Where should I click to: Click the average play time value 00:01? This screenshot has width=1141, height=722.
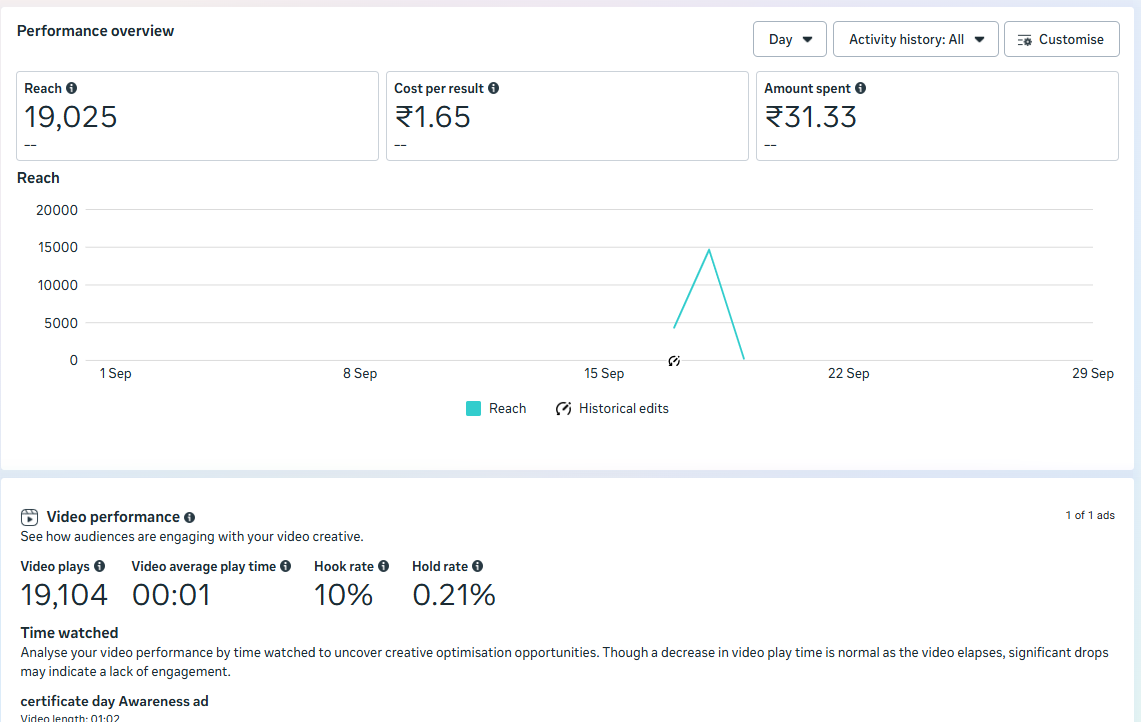click(x=171, y=595)
